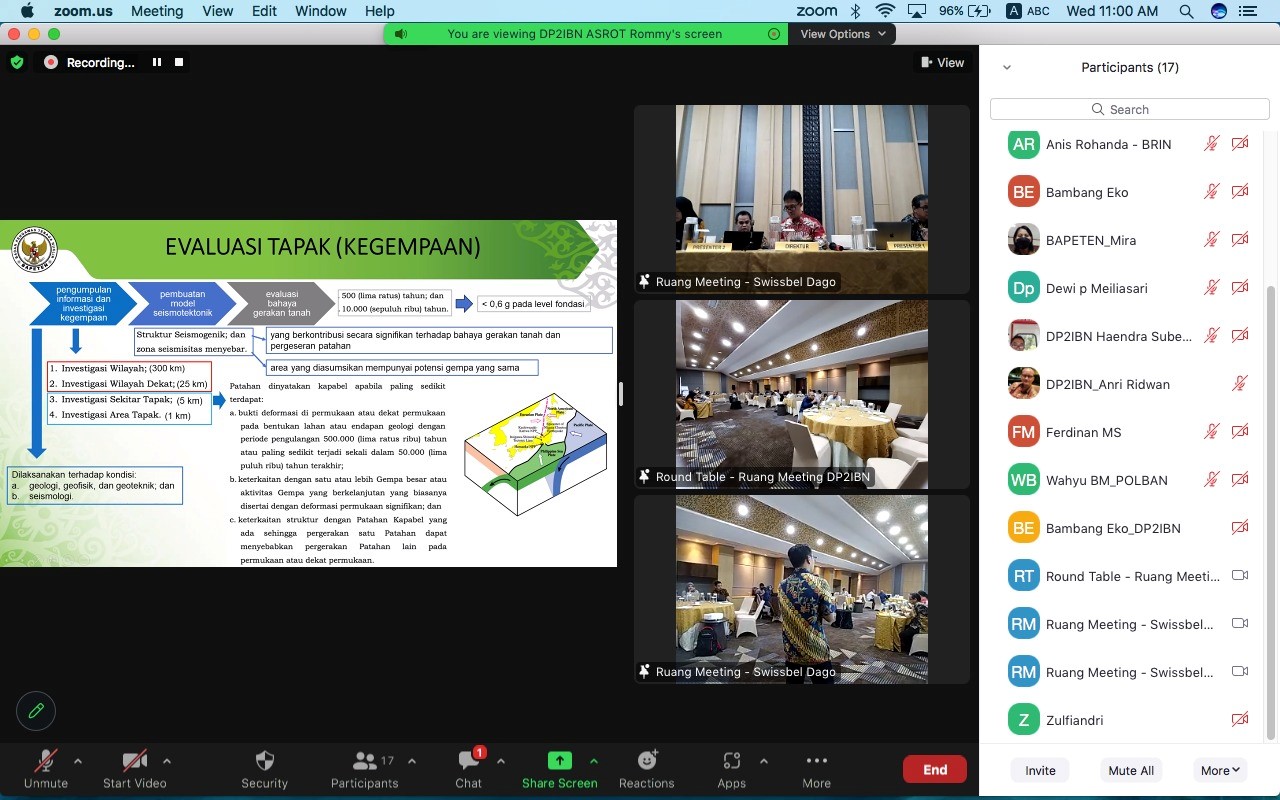Click the Share Screen icon

coord(559,761)
